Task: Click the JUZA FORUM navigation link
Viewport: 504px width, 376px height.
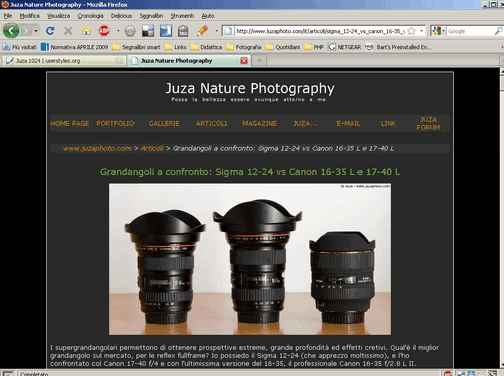Action: [428, 123]
